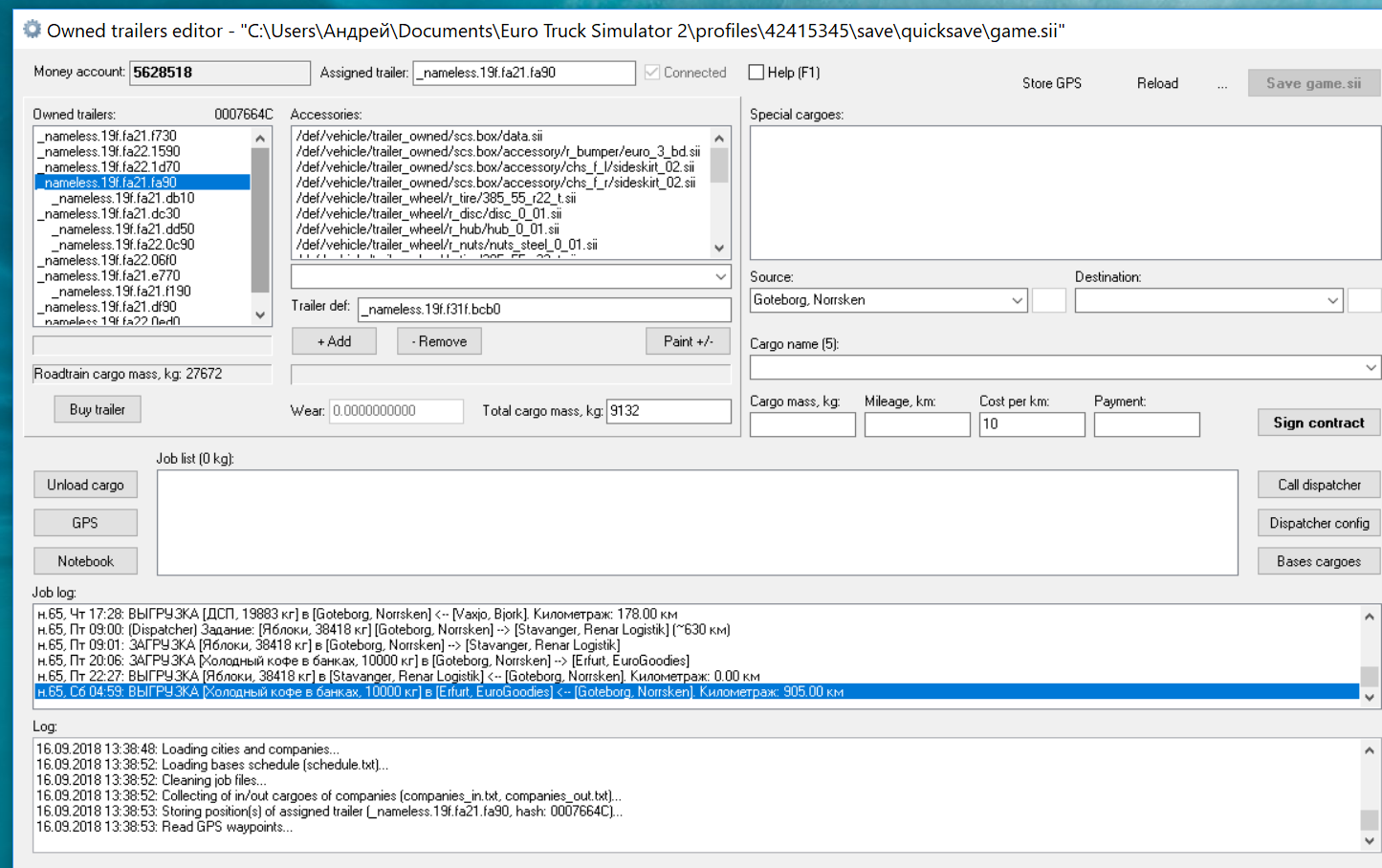Open the Source company dropdown

[1016, 300]
